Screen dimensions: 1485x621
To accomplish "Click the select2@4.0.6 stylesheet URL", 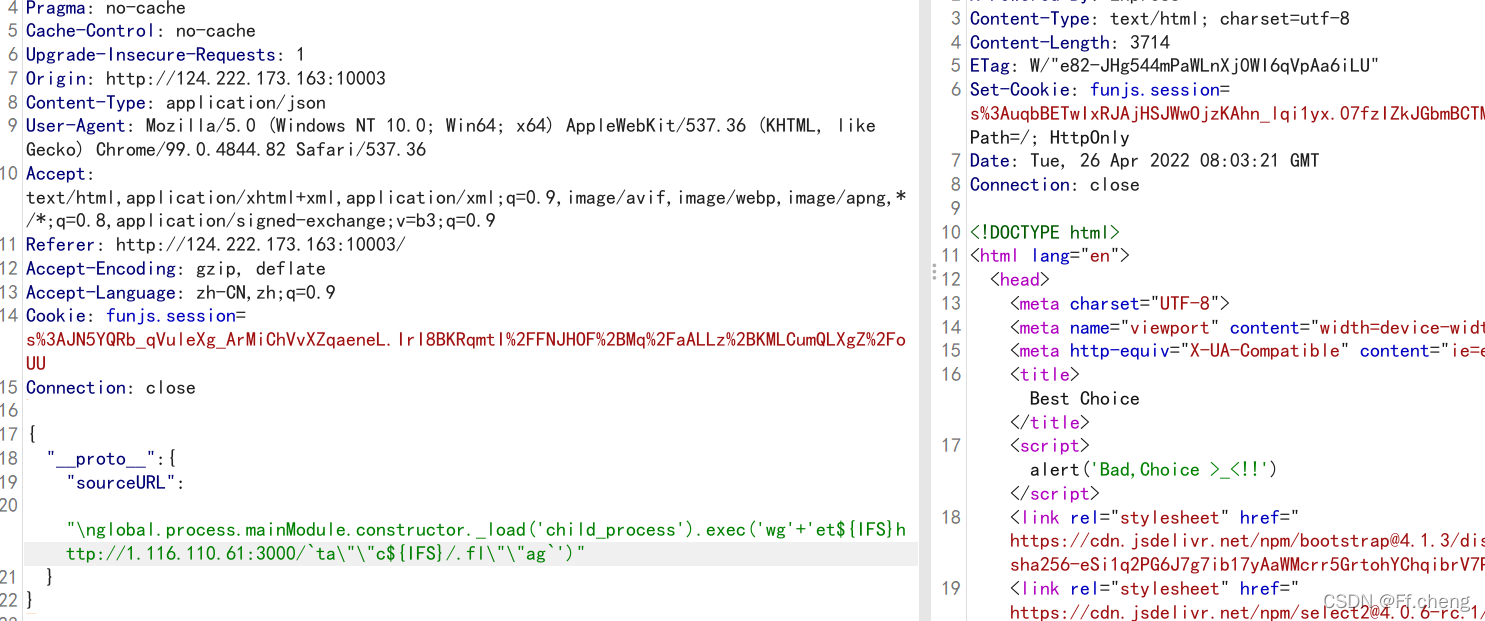I will pos(1247,612).
